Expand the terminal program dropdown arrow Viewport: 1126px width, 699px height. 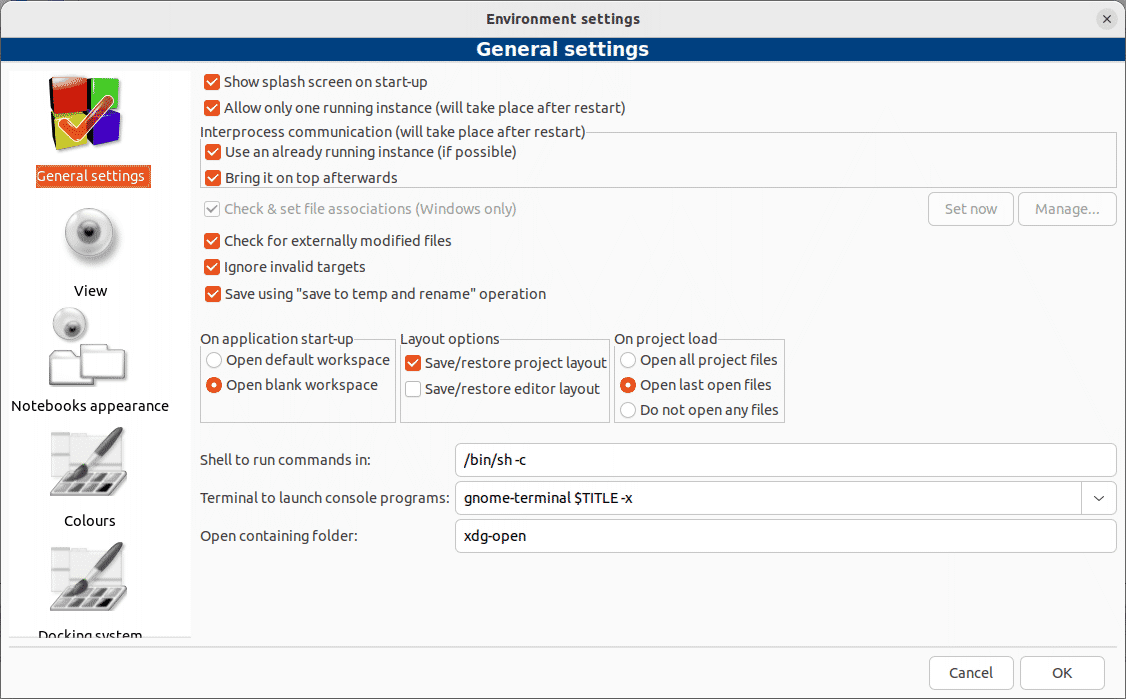[x=1098, y=498]
